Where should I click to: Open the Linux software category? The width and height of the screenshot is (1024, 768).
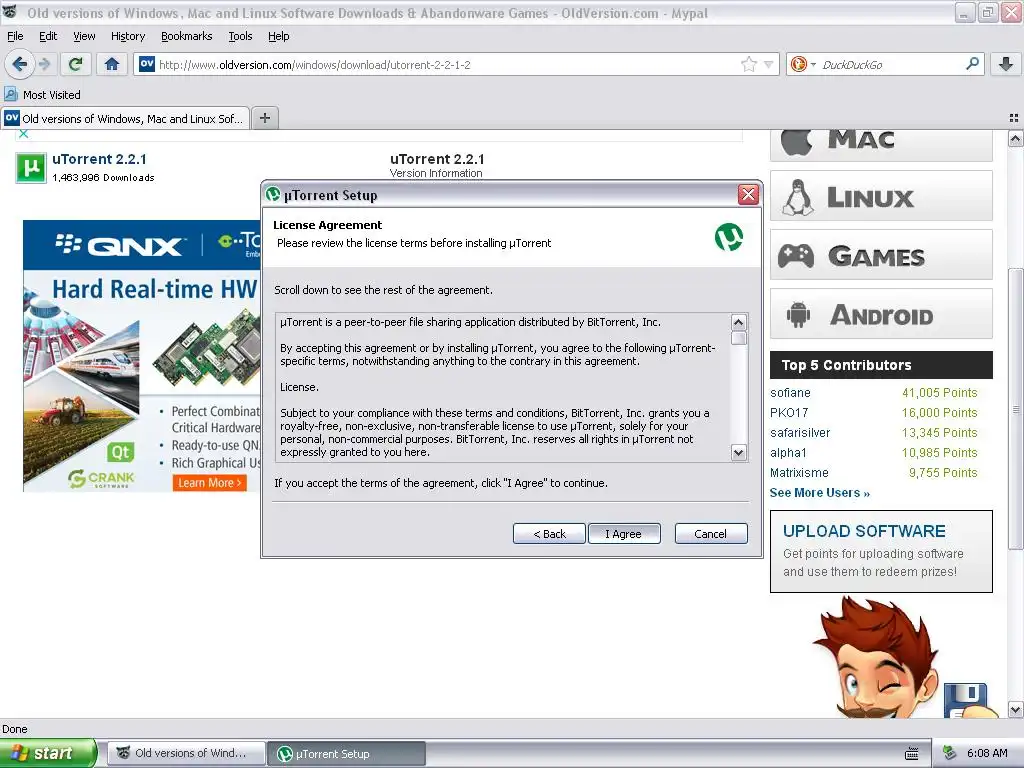(881, 196)
